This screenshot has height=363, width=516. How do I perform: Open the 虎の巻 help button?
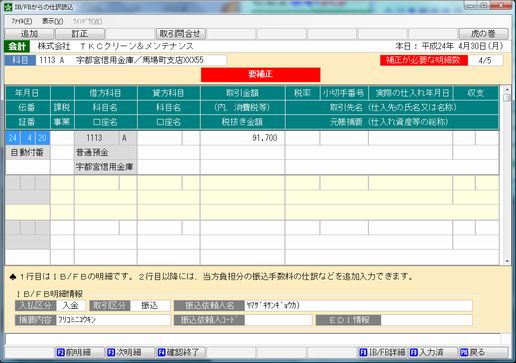click(x=483, y=34)
